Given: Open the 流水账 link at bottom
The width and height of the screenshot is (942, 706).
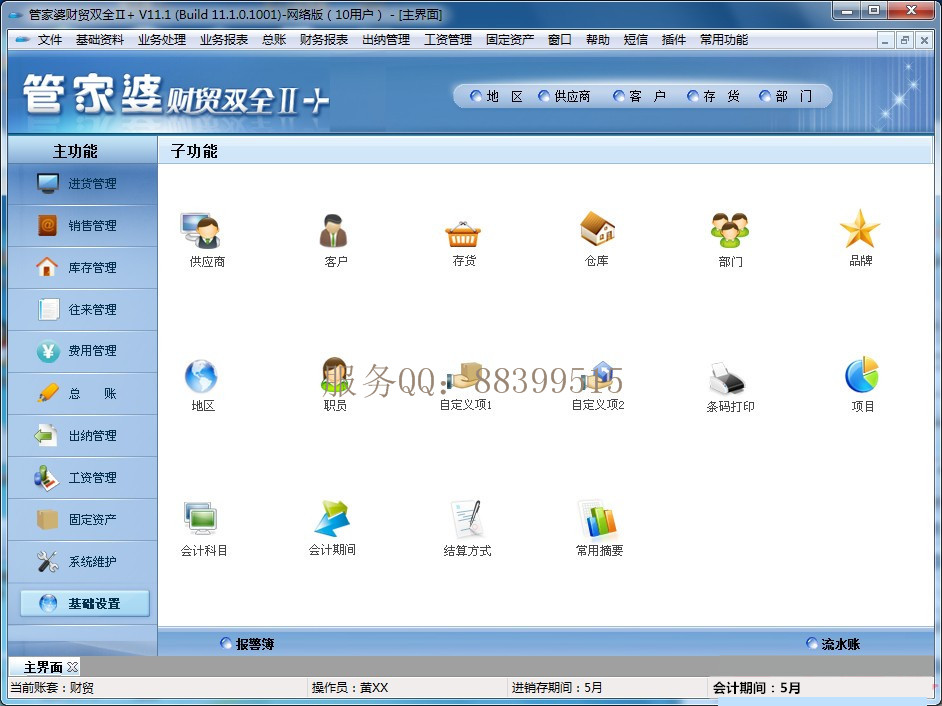Looking at the screenshot, I should click(833, 644).
